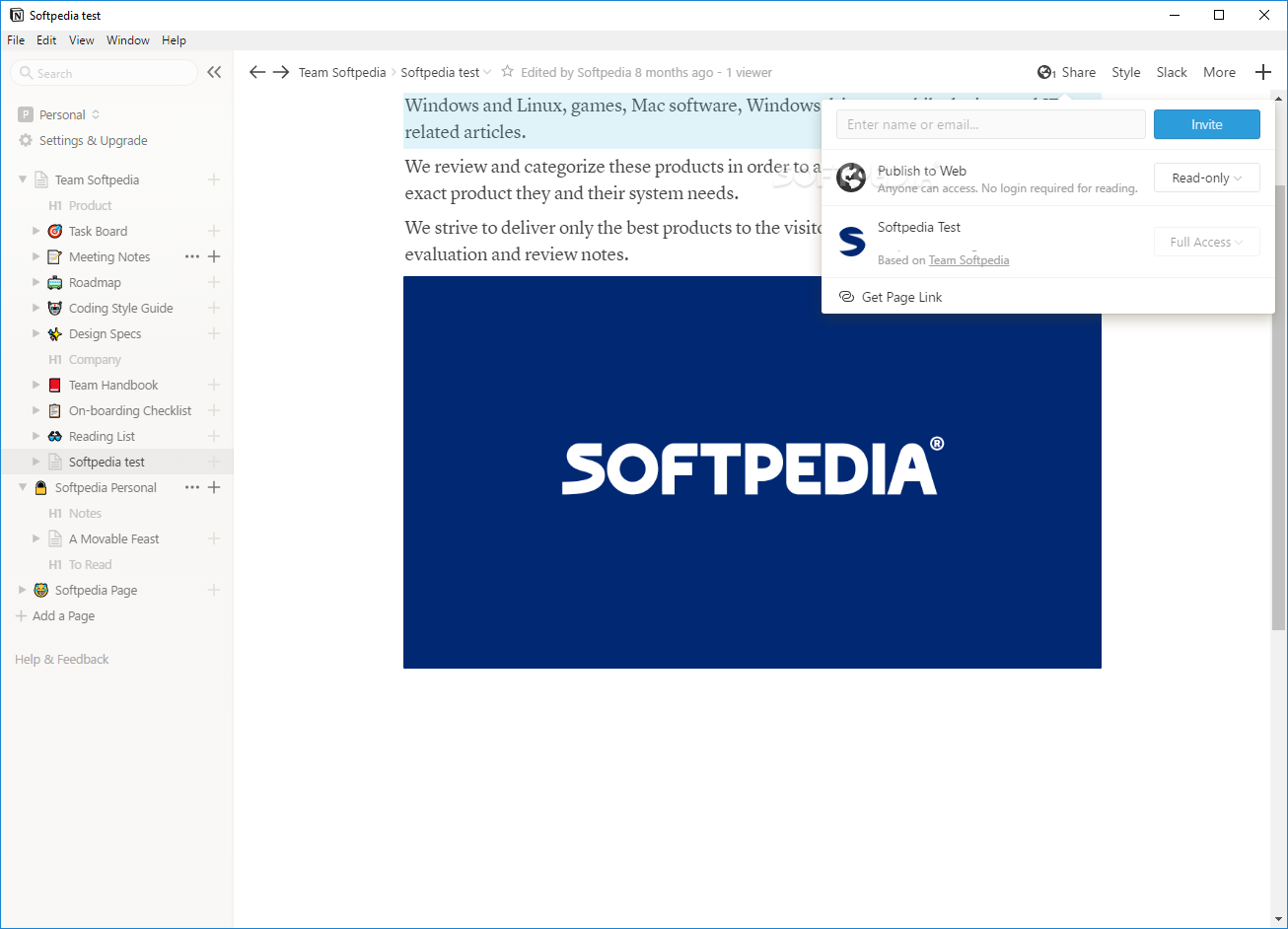The image size is (1288, 929).
Task: Click Reading List glasses icon
Action: [55, 436]
